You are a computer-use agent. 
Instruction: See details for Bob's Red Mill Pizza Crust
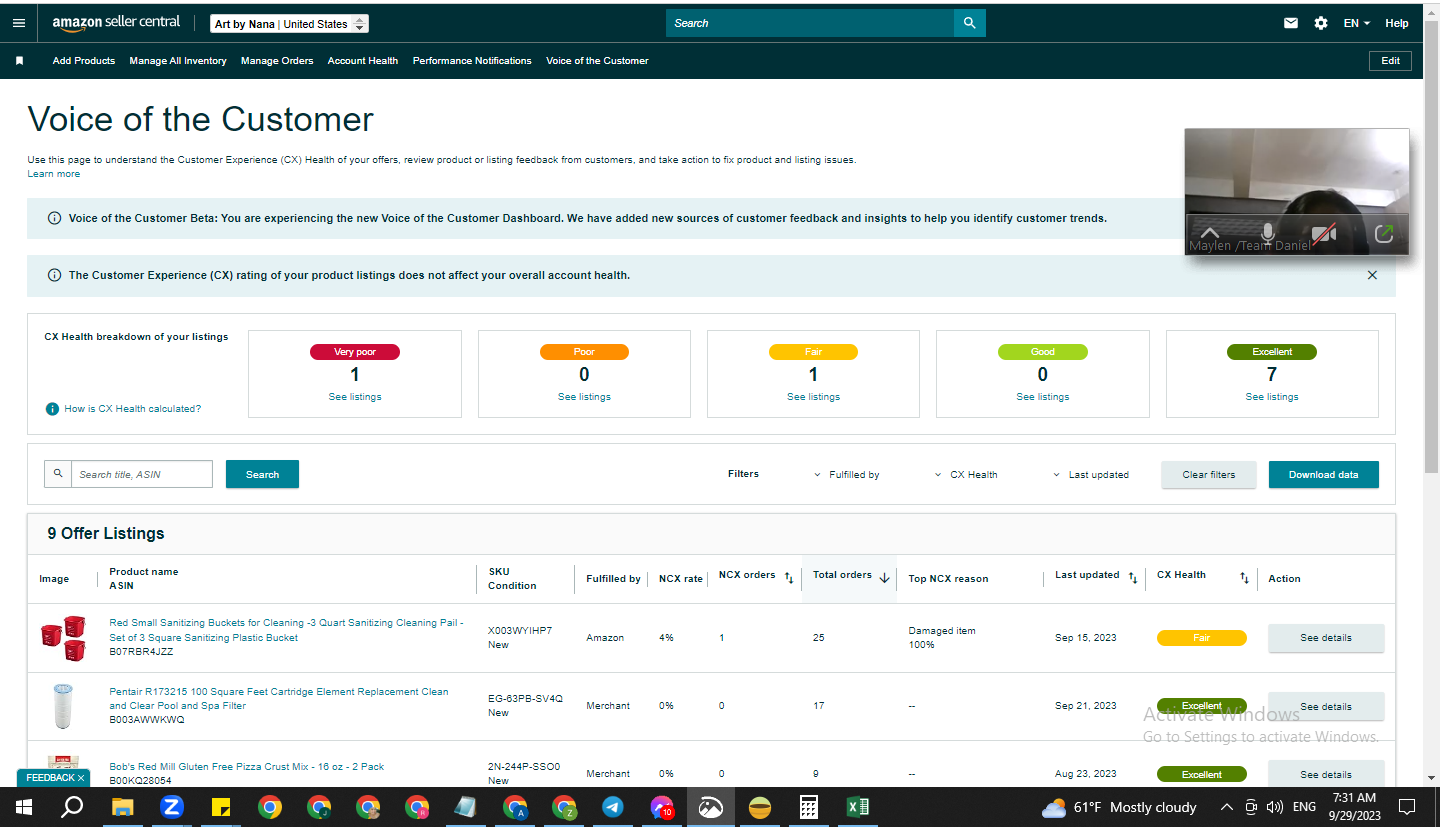tap(1326, 774)
